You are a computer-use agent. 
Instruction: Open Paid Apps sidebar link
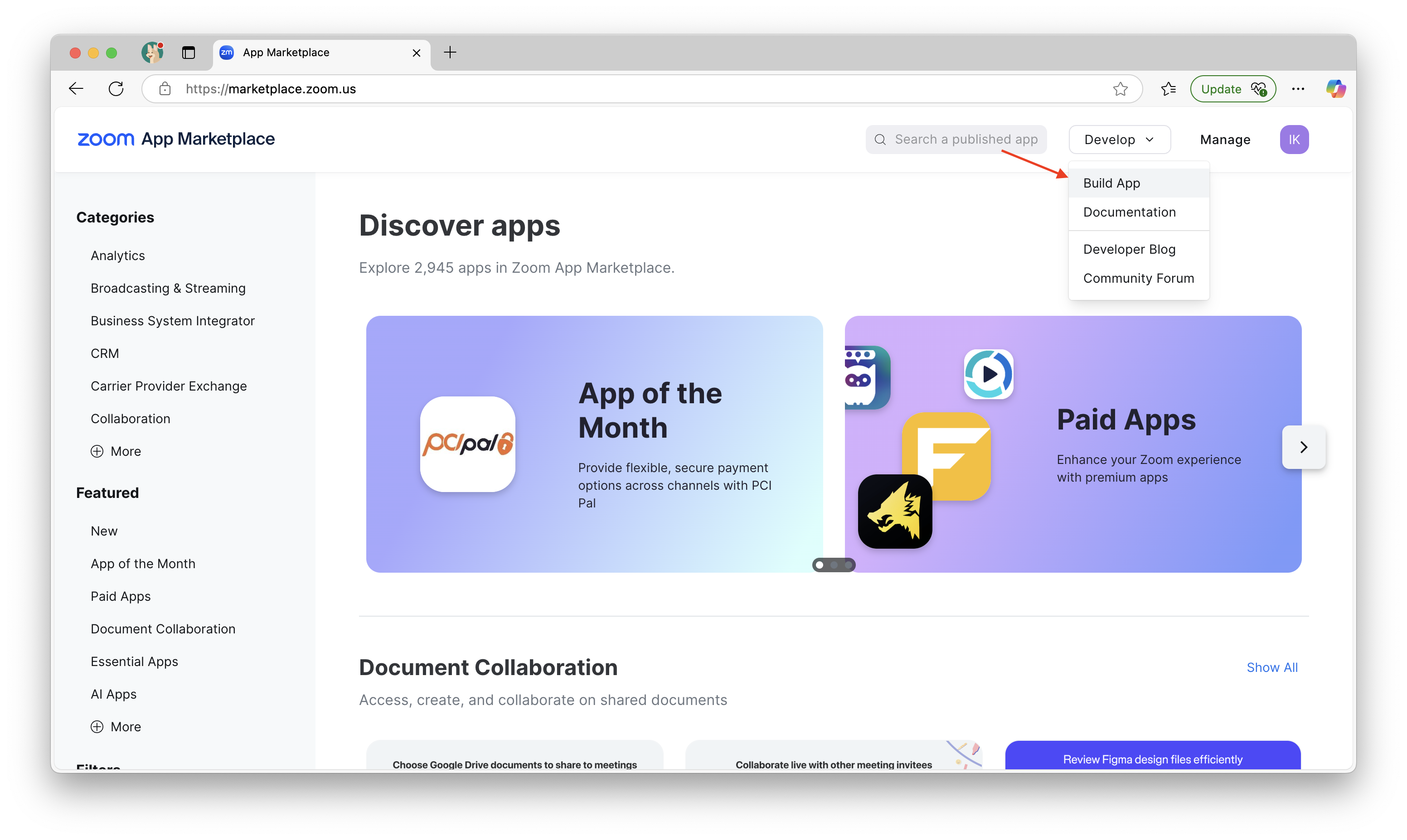(121, 596)
